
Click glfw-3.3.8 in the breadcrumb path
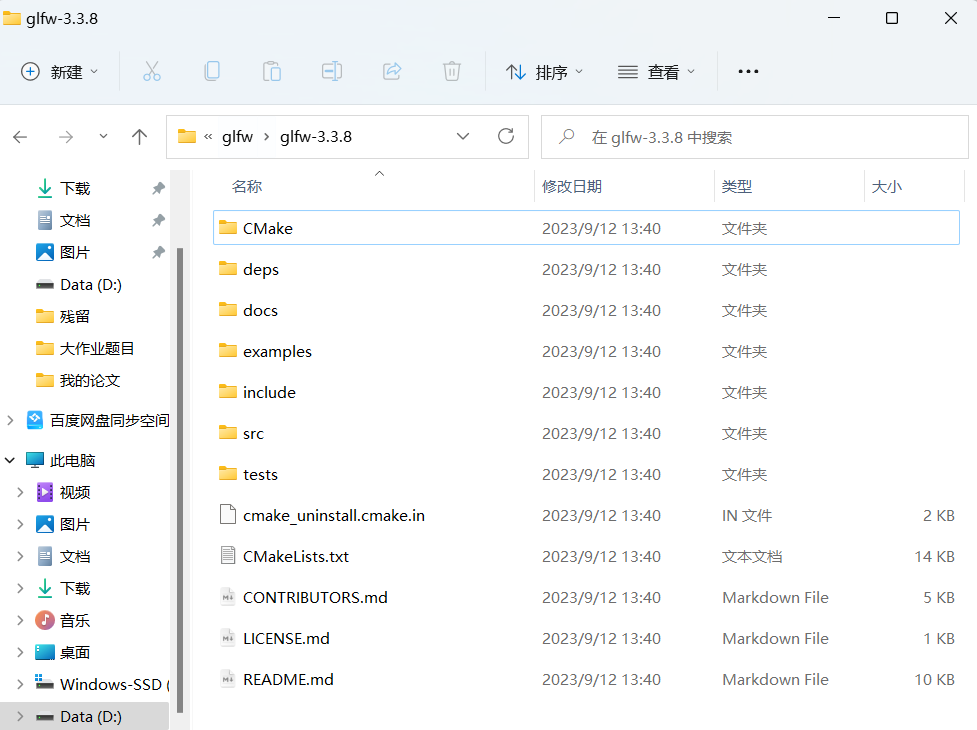click(x=316, y=136)
